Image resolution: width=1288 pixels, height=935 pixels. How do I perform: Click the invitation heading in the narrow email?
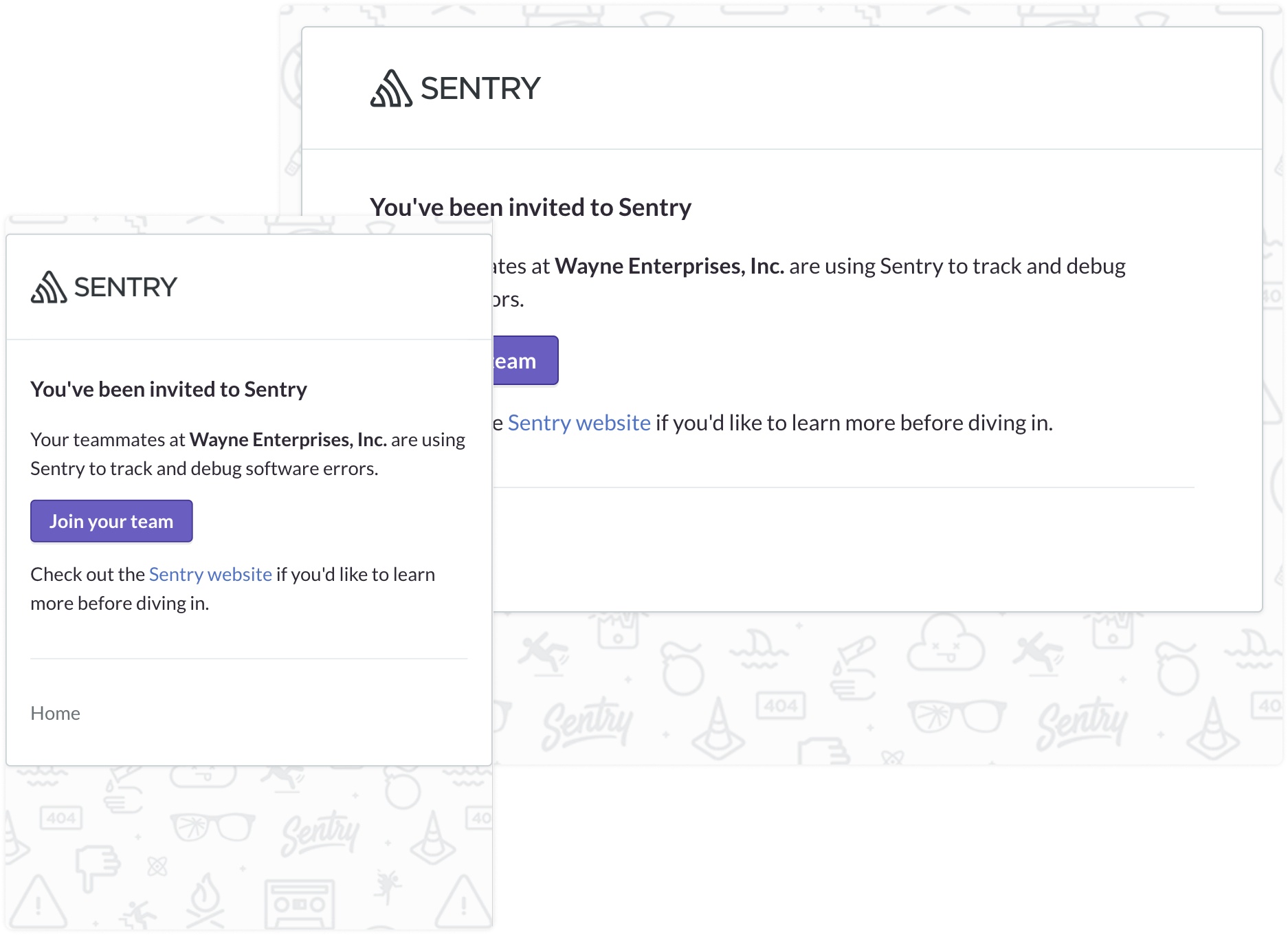coord(168,389)
